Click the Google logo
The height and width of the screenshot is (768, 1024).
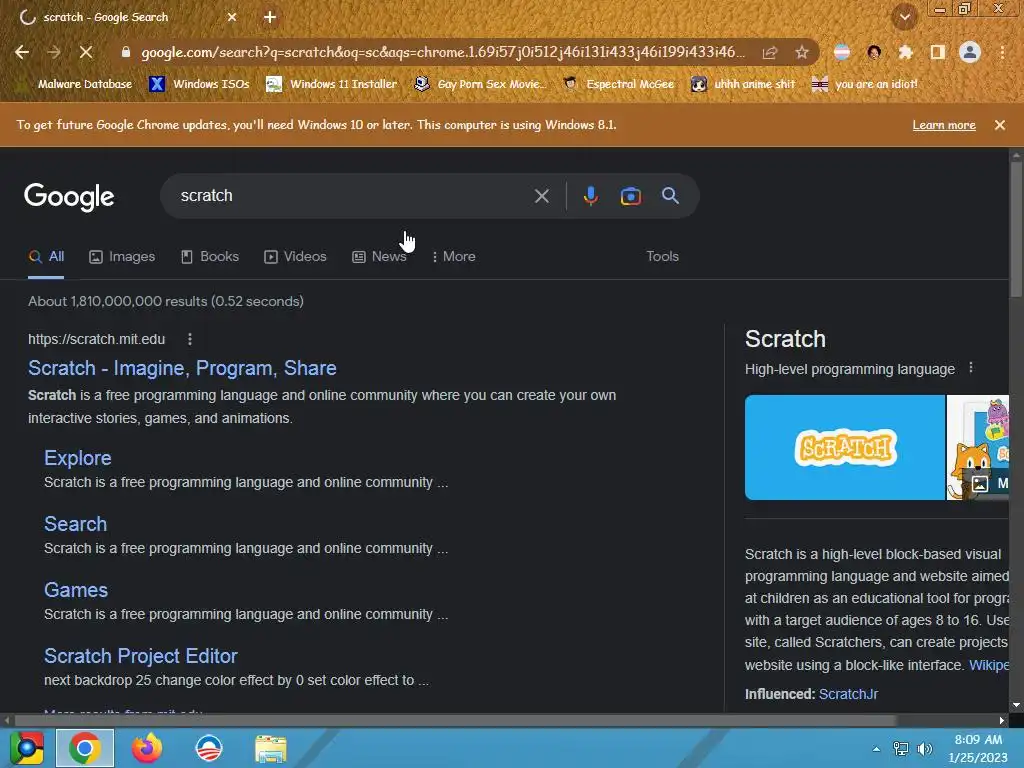click(x=69, y=196)
